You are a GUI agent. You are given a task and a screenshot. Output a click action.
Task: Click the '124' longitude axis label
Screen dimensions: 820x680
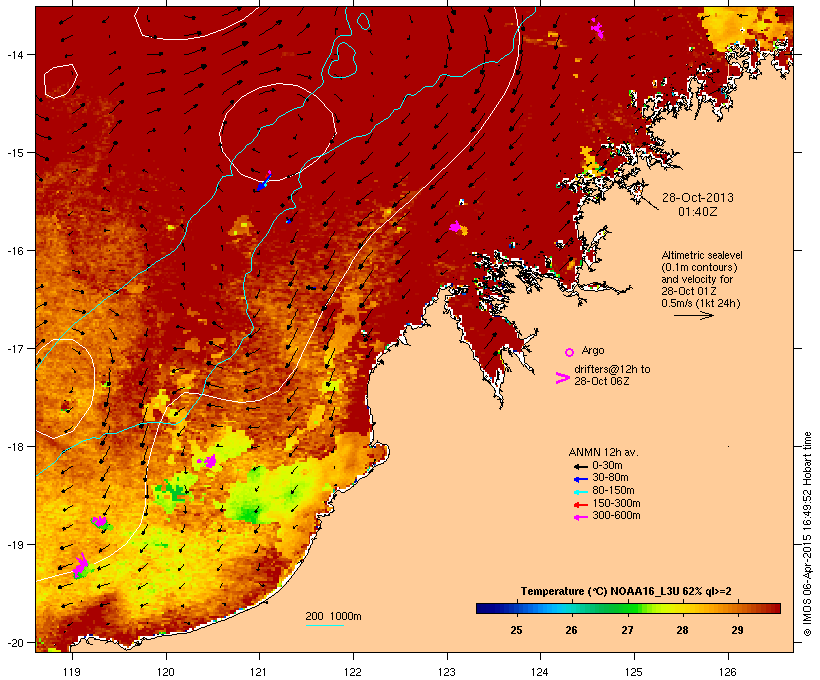[540, 672]
